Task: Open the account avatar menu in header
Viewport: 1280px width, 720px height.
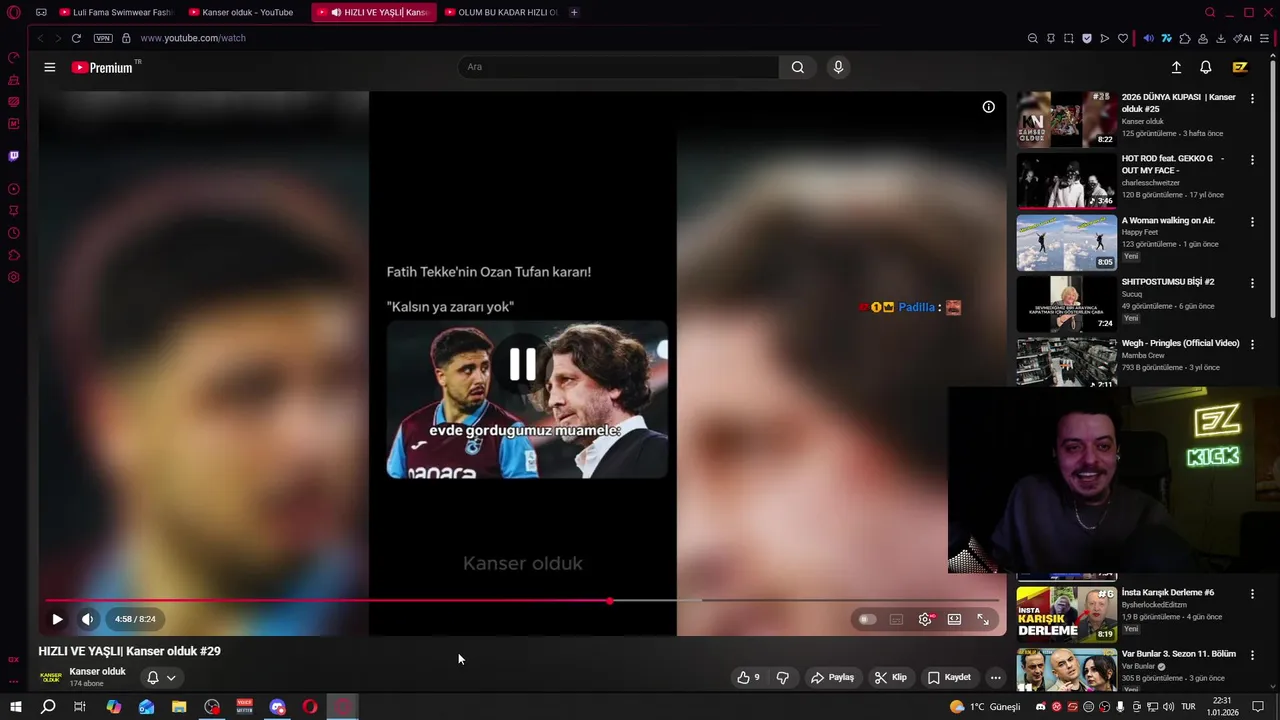Action: [x=1240, y=67]
